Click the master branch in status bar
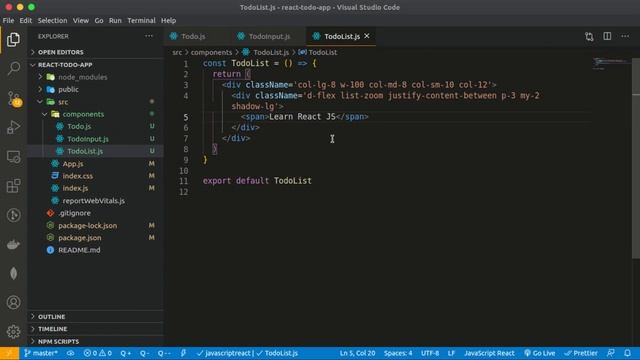640x360 pixels. tap(40, 353)
